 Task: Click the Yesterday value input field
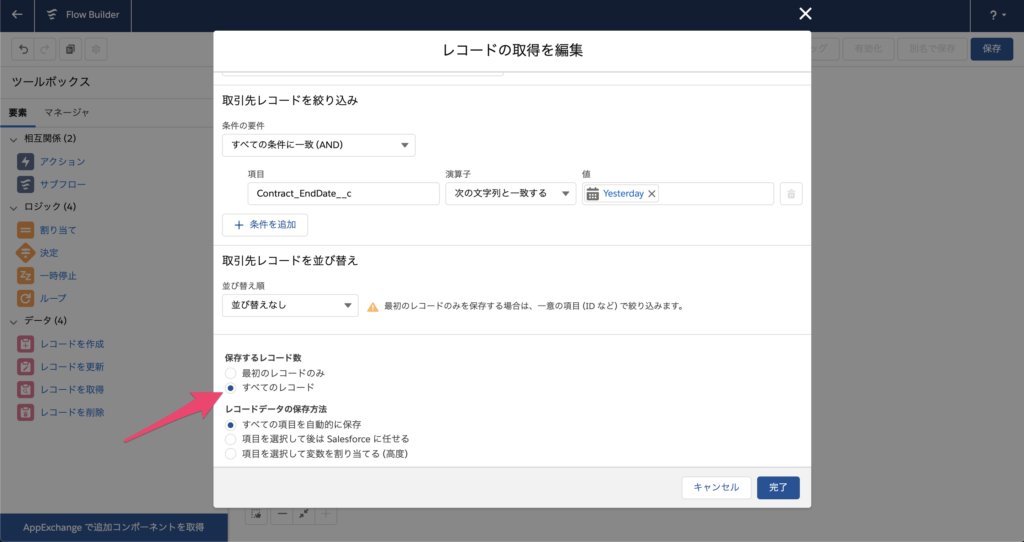[x=678, y=194]
